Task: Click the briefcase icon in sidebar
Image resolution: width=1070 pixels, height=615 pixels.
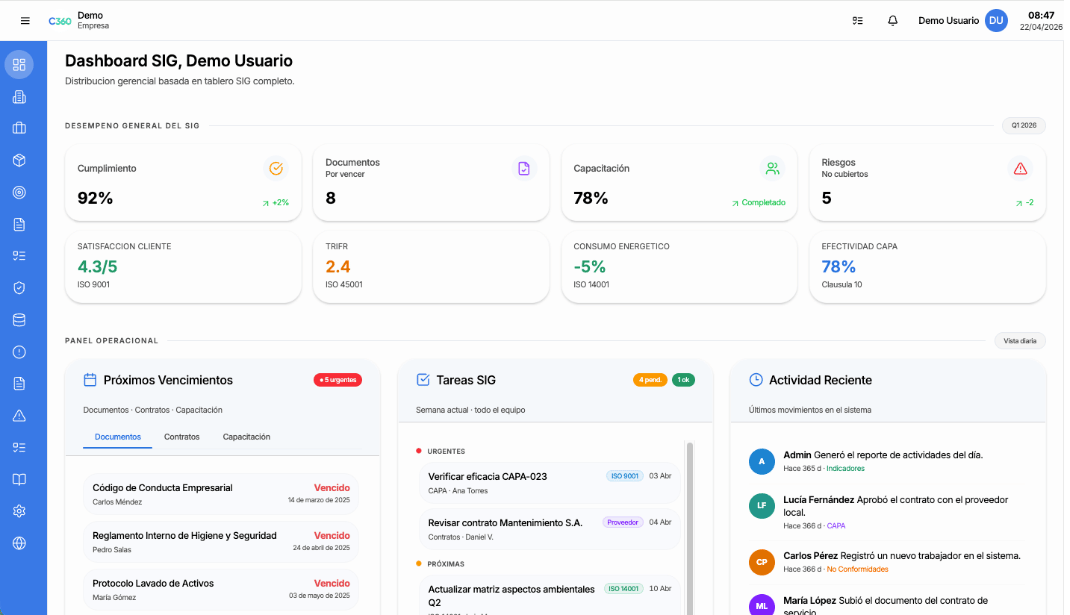Action: pos(19,128)
